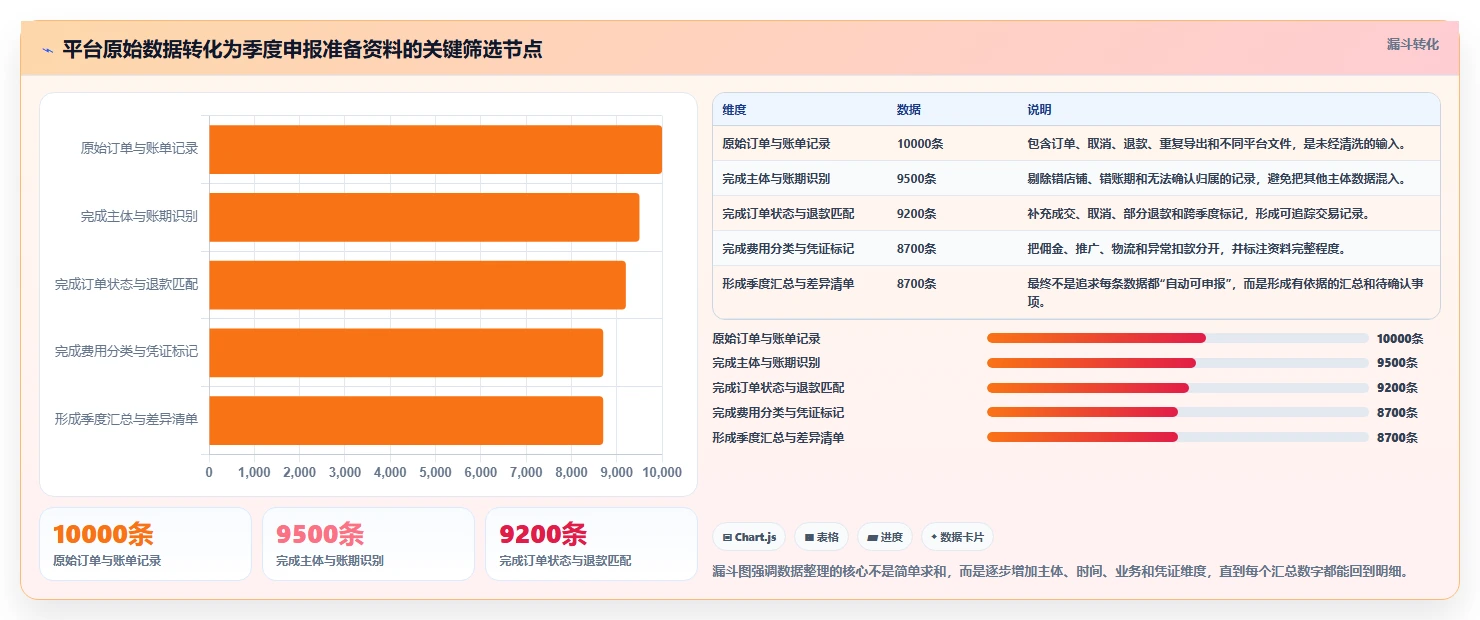Click the chart bar for 完成费用分类与凭证标记
The width and height of the screenshot is (1480, 620).
[x=406, y=352]
